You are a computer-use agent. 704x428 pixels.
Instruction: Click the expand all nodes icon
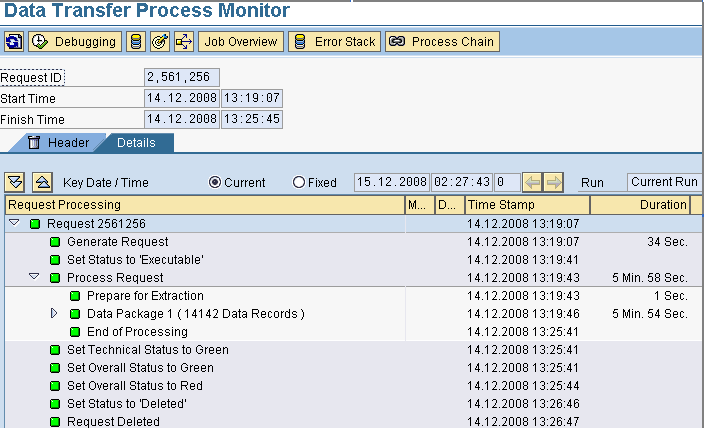pos(15,182)
